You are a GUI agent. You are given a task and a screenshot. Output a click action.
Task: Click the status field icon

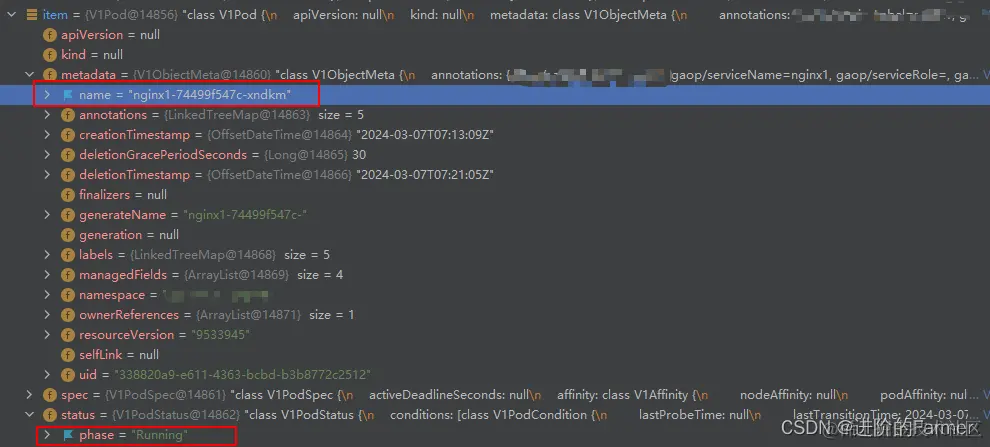pyautogui.click(x=49, y=415)
